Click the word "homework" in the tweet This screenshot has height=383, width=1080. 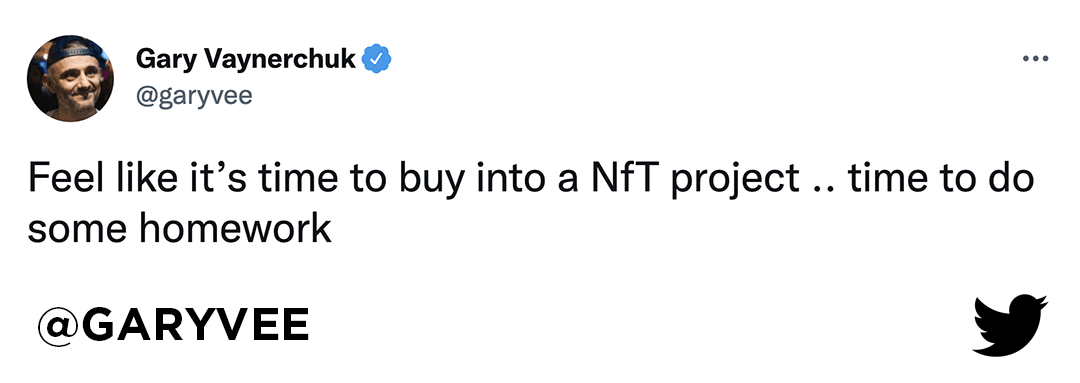(236, 229)
